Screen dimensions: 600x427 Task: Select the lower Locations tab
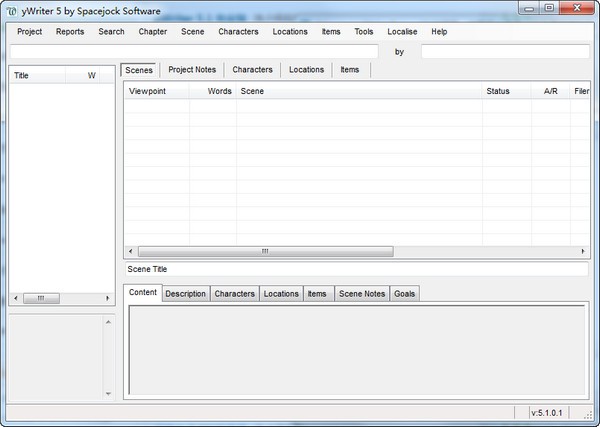point(281,294)
